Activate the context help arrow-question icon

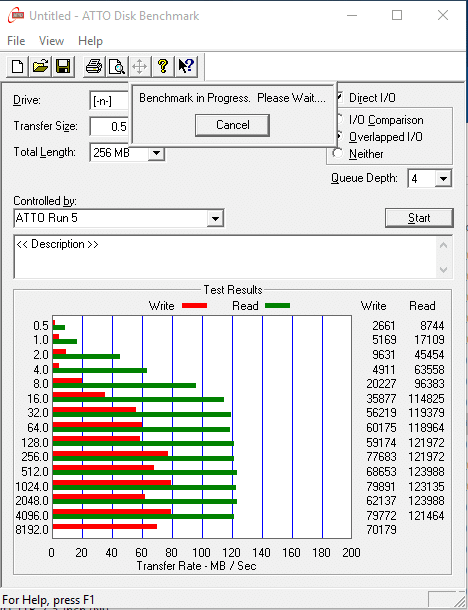(186, 66)
